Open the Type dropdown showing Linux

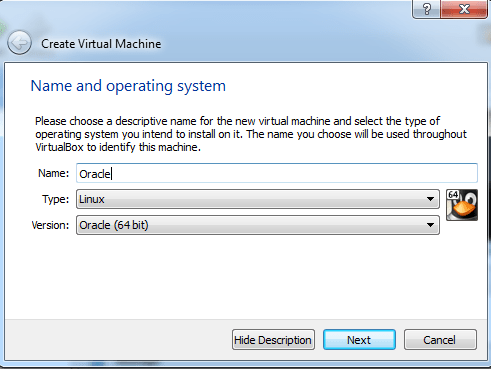(258, 199)
